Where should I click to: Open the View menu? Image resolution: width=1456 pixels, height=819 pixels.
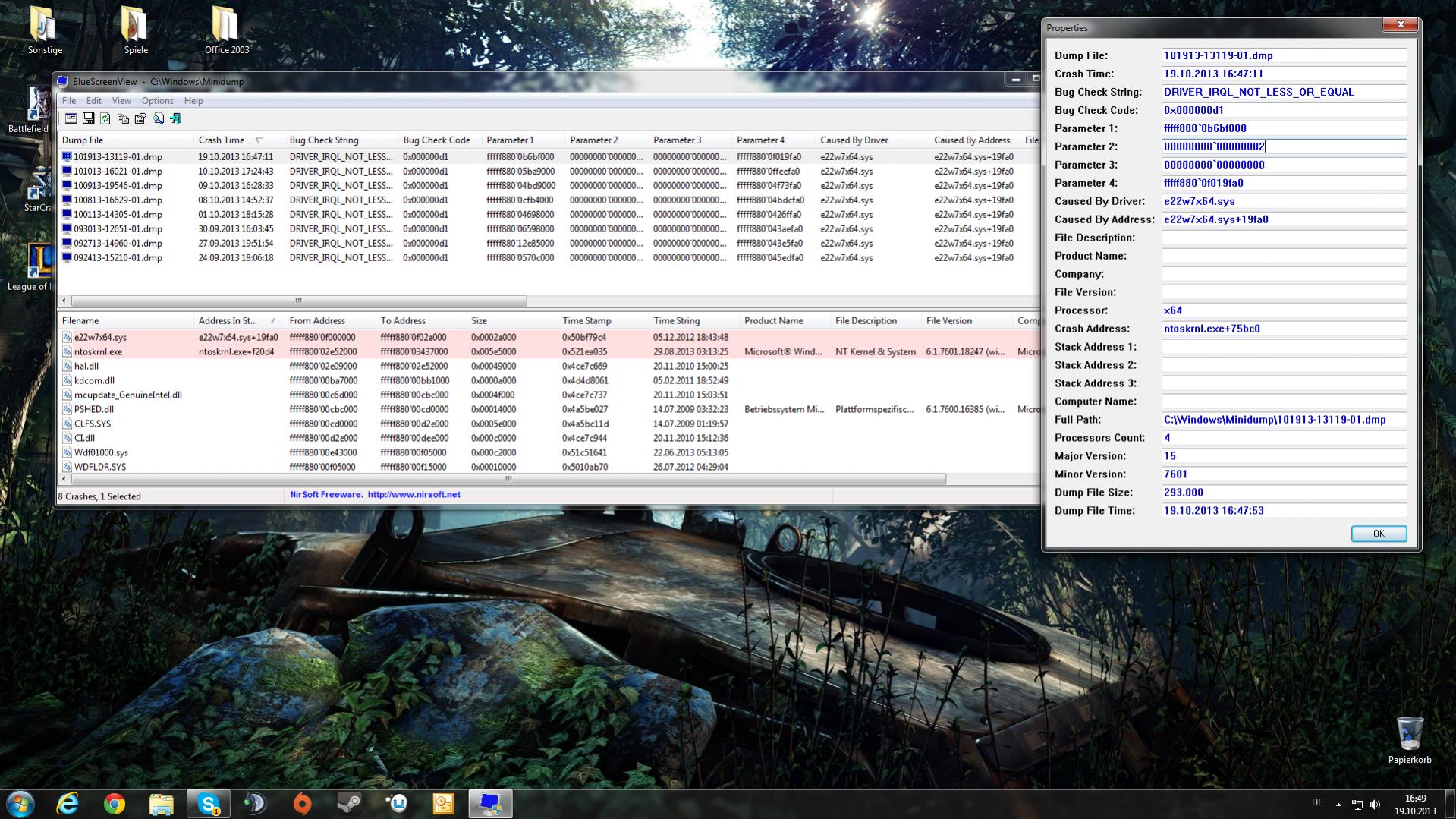coord(121,100)
